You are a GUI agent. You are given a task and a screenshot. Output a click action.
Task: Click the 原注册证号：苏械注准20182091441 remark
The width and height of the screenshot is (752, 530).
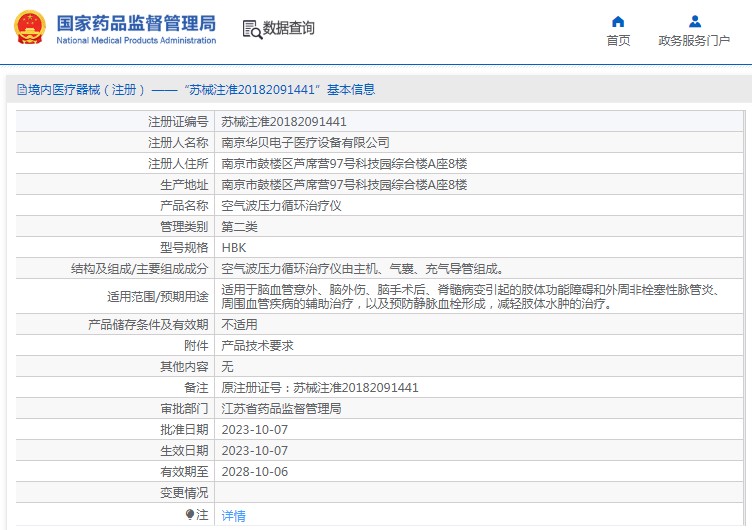coord(320,388)
